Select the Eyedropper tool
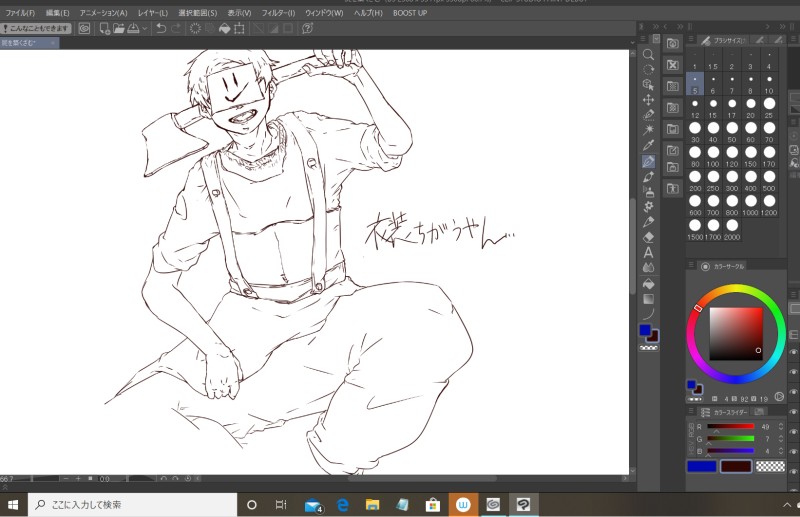 point(648,146)
